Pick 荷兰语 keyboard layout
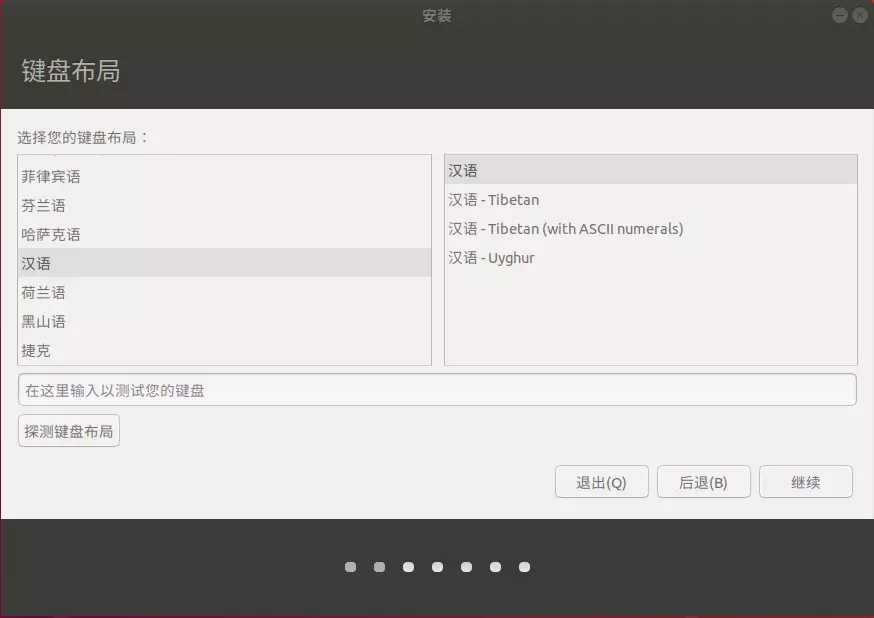 click(44, 292)
